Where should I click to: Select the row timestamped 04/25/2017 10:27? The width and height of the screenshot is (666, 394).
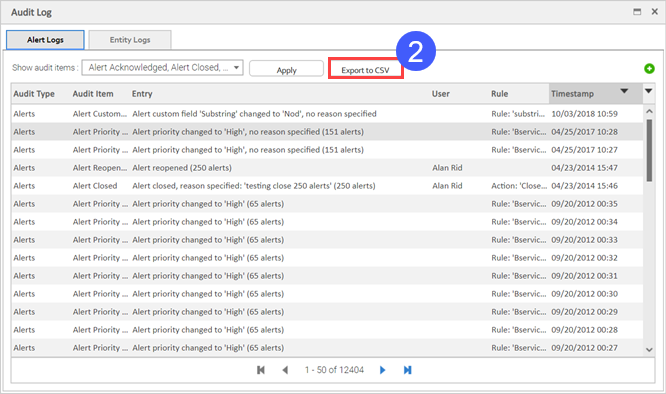click(327, 150)
